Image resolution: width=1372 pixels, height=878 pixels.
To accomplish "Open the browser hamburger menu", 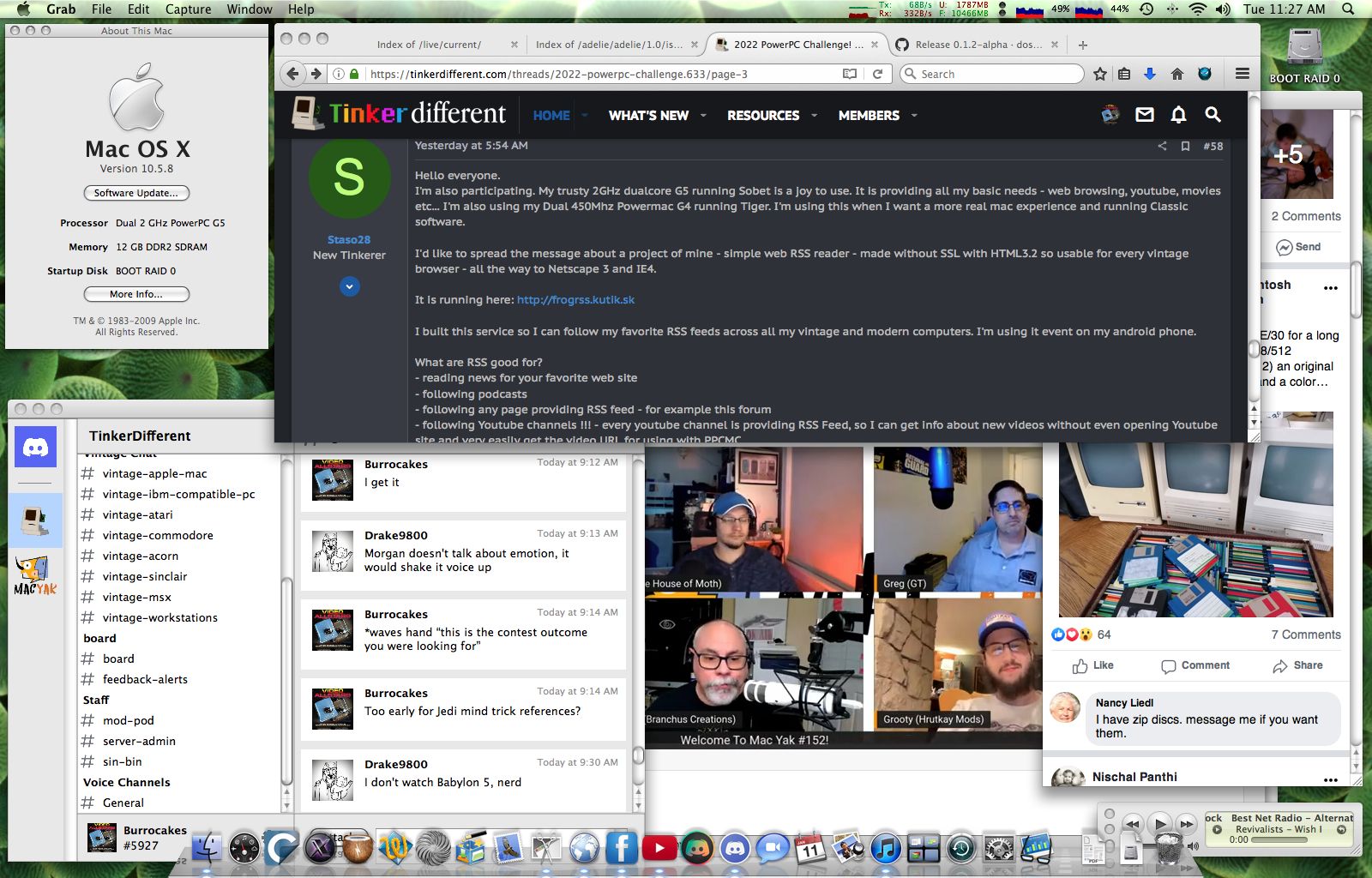I will (1242, 74).
